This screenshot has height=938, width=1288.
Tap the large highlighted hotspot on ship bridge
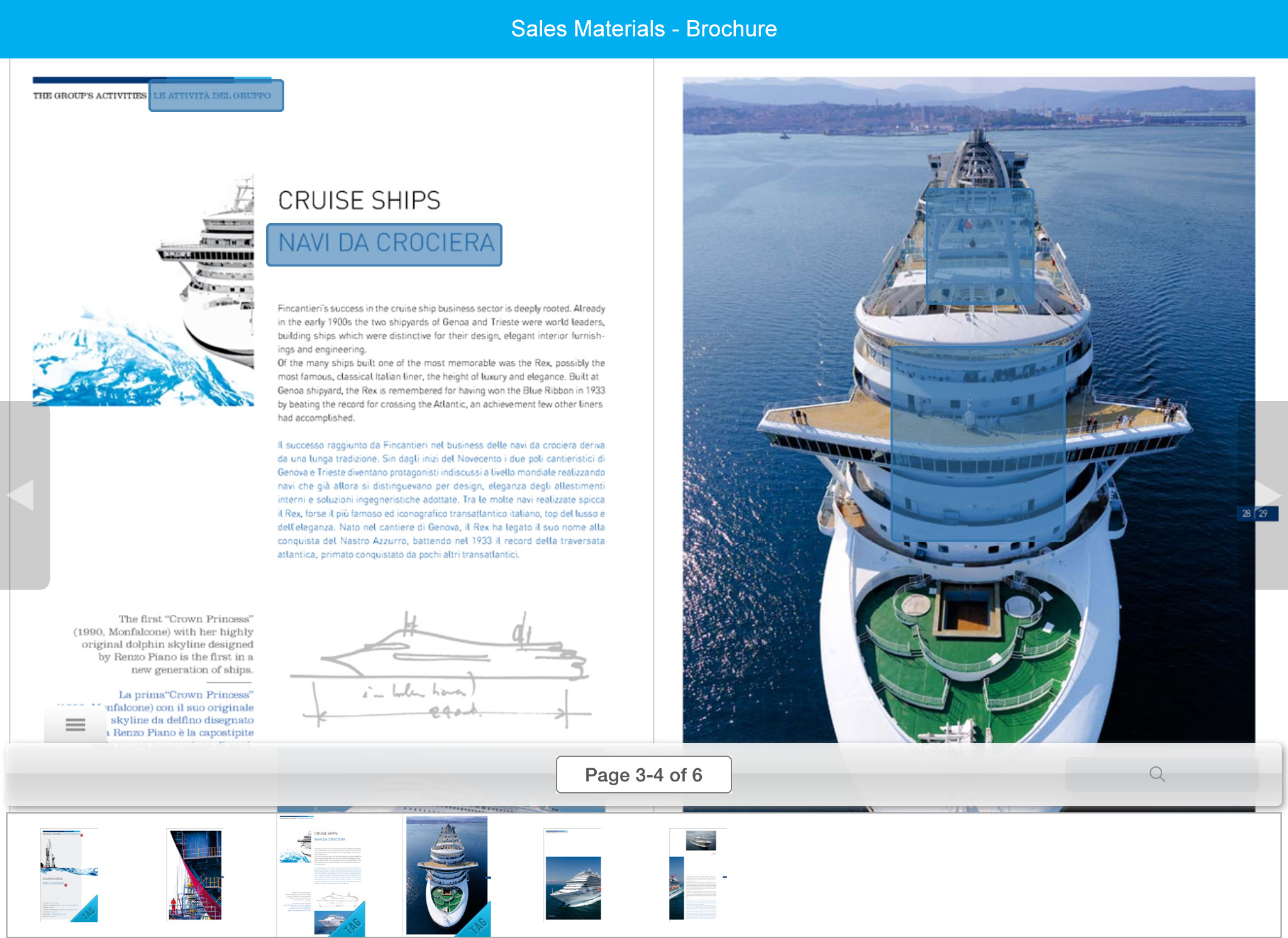(x=977, y=443)
